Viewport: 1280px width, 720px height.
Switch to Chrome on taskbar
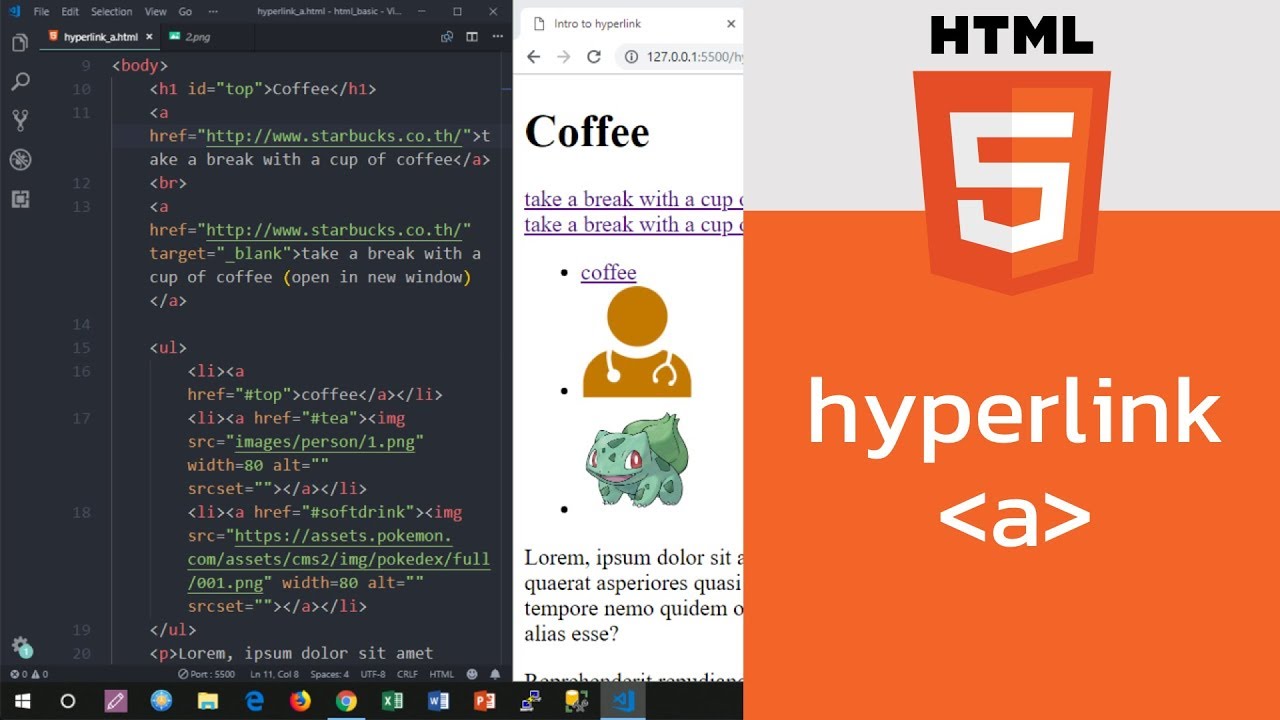pyautogui.click(x=346, y=701)
